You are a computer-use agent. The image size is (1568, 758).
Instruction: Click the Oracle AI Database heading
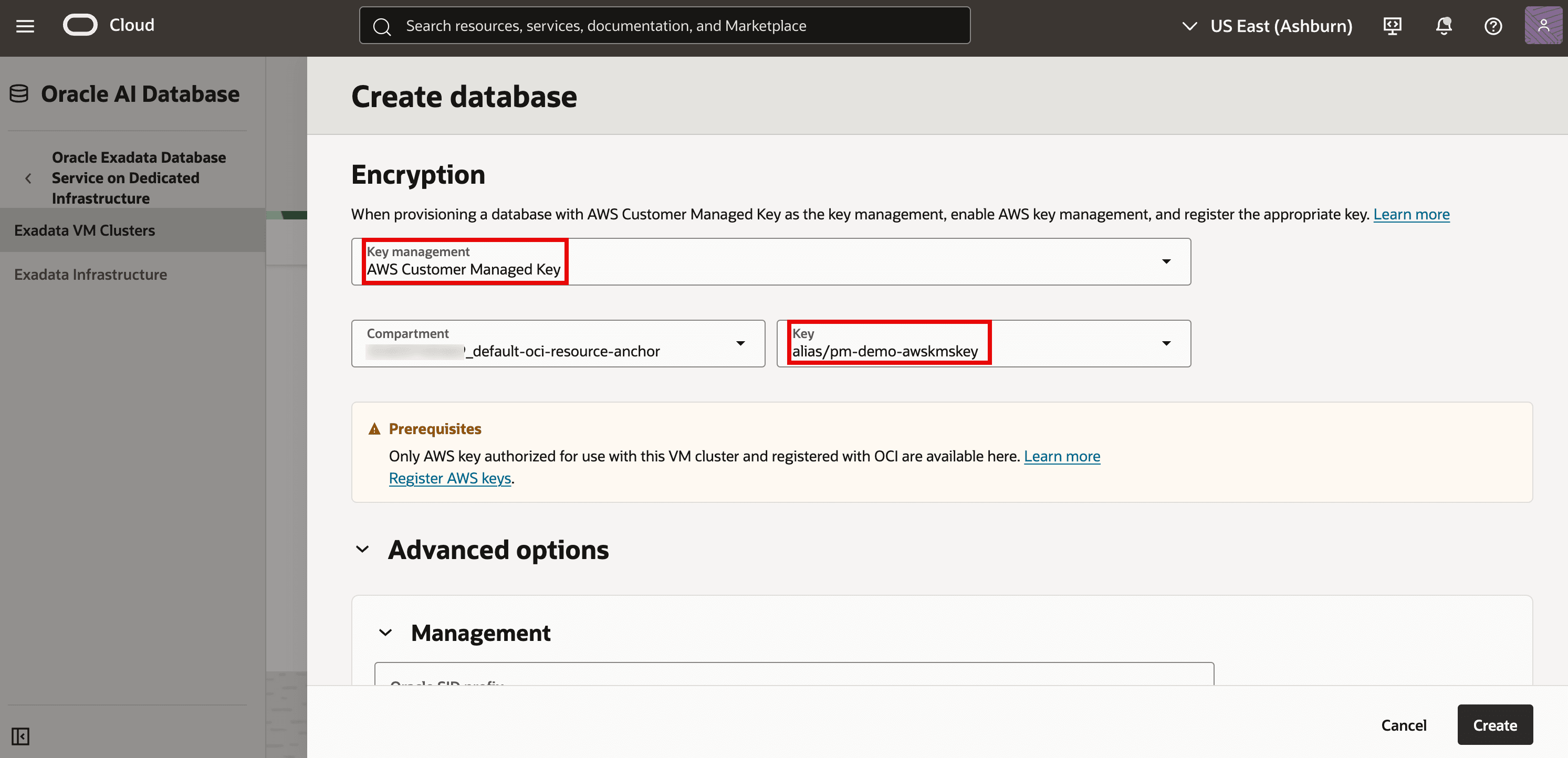tap(140, 93)
